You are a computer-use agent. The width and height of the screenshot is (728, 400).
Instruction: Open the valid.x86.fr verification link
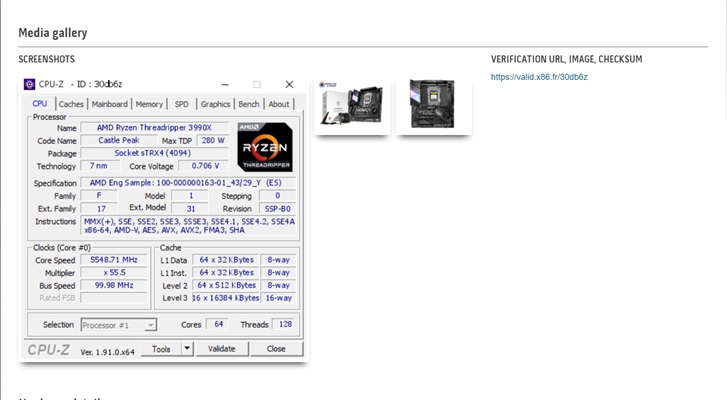[539, 77]
